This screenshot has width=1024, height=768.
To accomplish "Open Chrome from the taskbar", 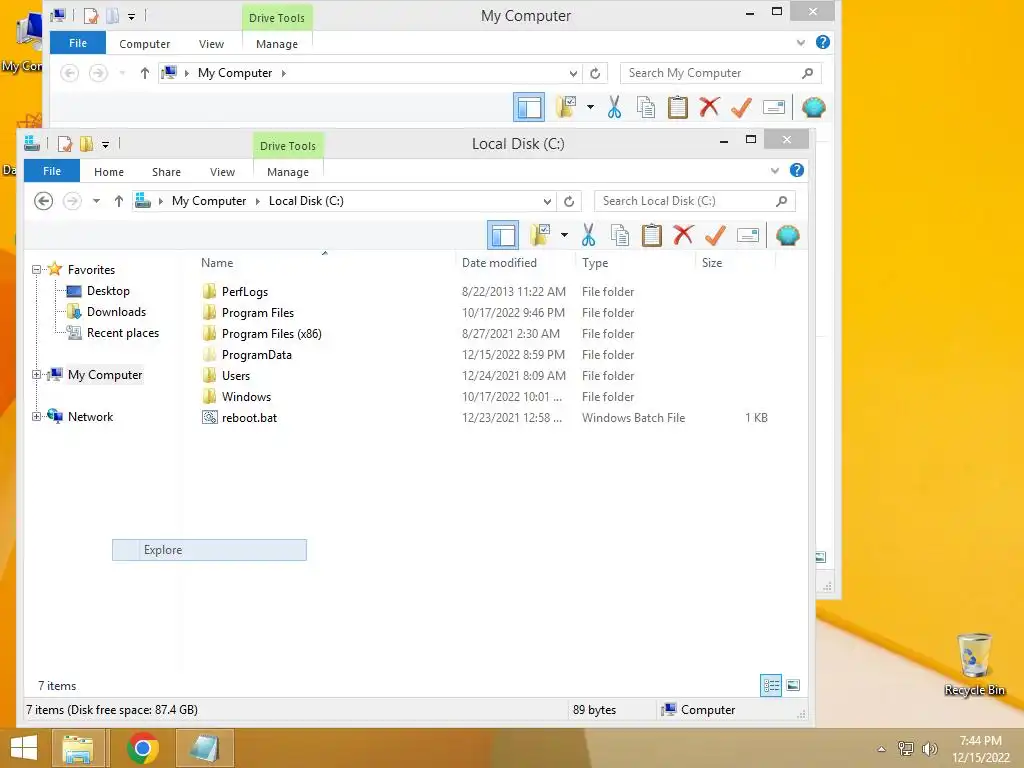I will point(142,748).
